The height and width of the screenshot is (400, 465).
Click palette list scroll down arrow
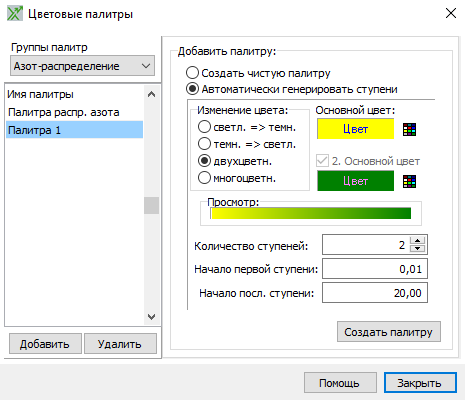[151, 317]
